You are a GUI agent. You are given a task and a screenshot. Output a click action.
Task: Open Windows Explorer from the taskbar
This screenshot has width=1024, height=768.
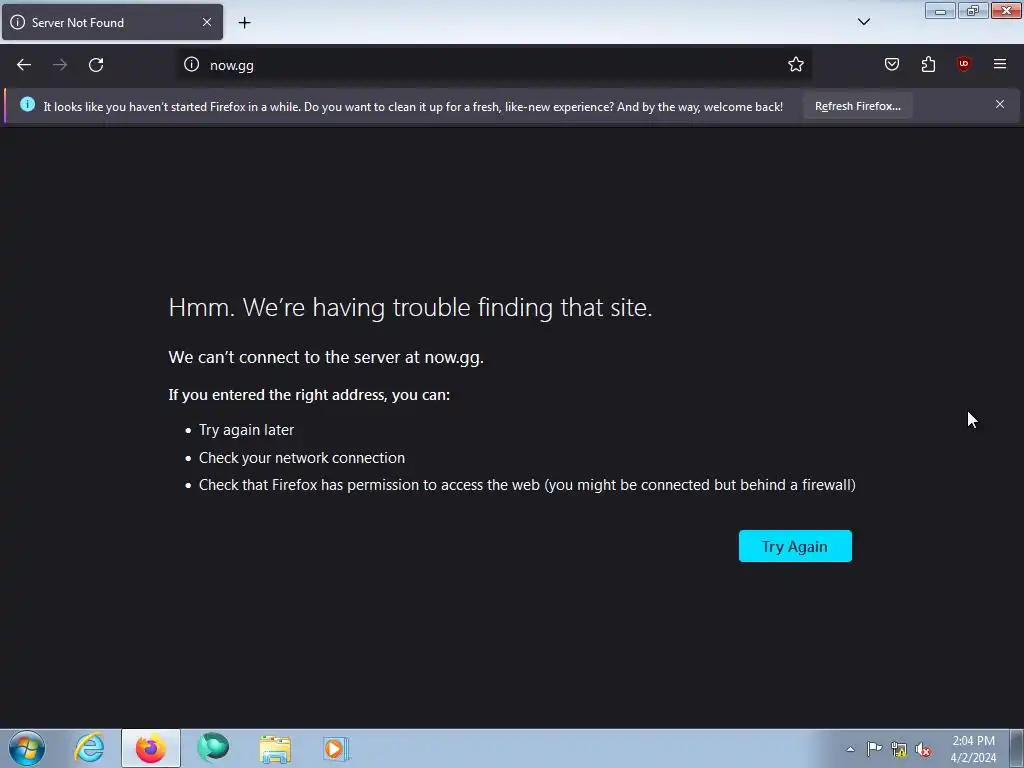pos(275,748)
